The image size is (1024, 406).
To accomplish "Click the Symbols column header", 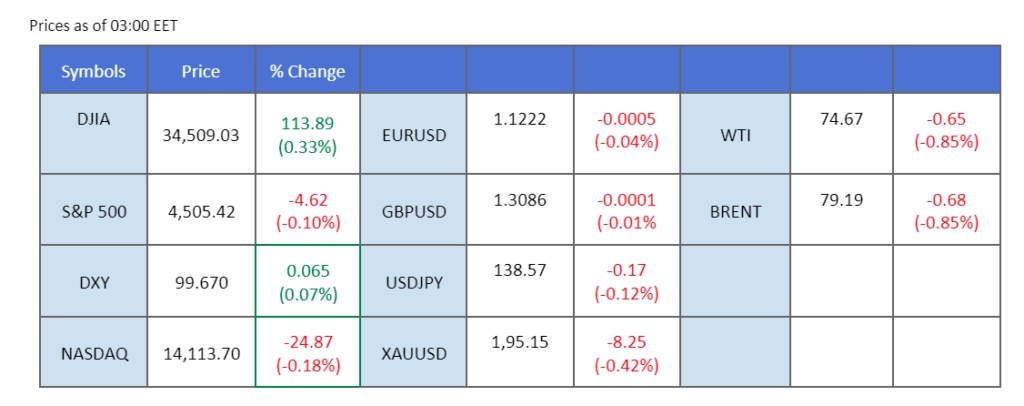I will [93, 71].
